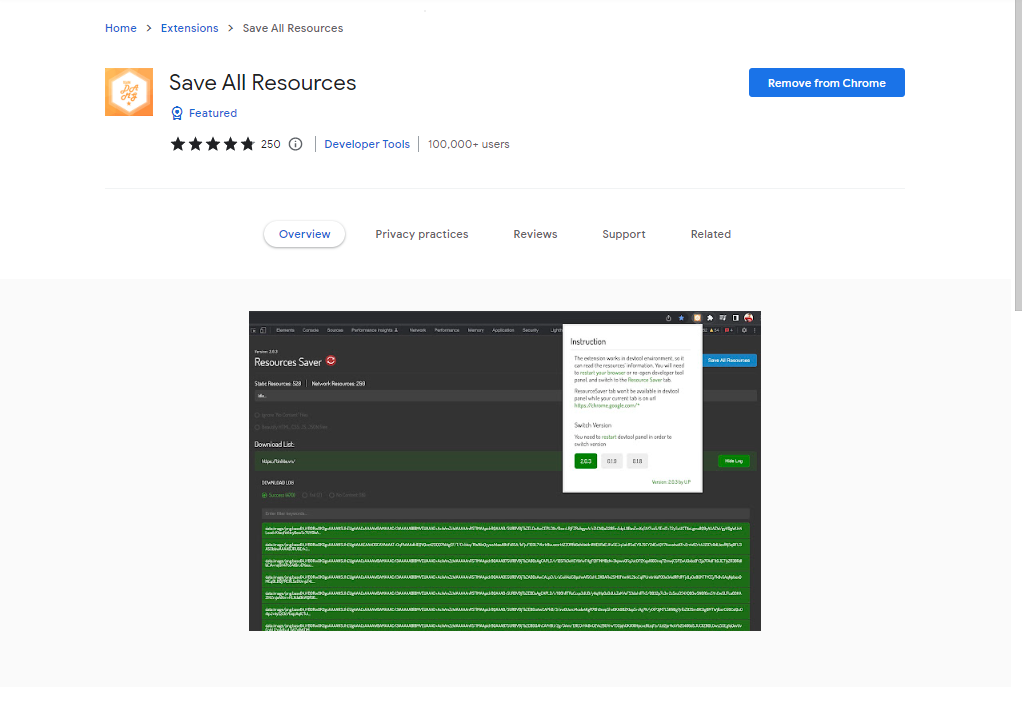Screen dimensions: 1023x713
Task: Click Remove from Chrome button
Action: point(827,83)
